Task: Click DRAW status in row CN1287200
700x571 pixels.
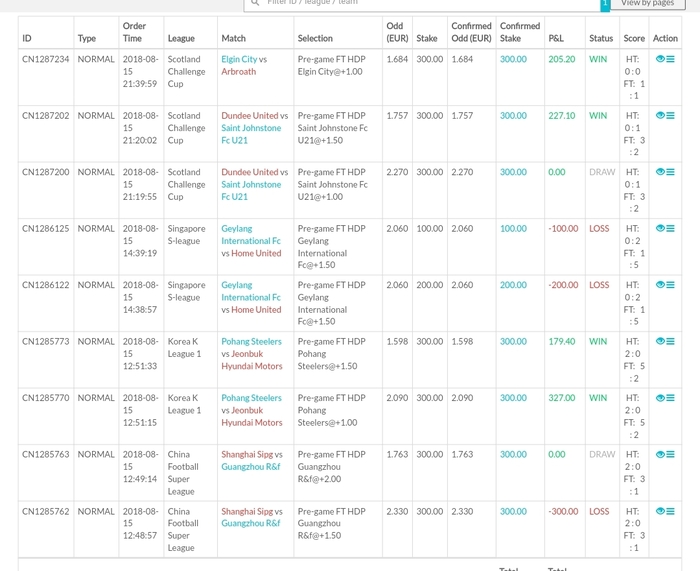Action: pos(602,172)
